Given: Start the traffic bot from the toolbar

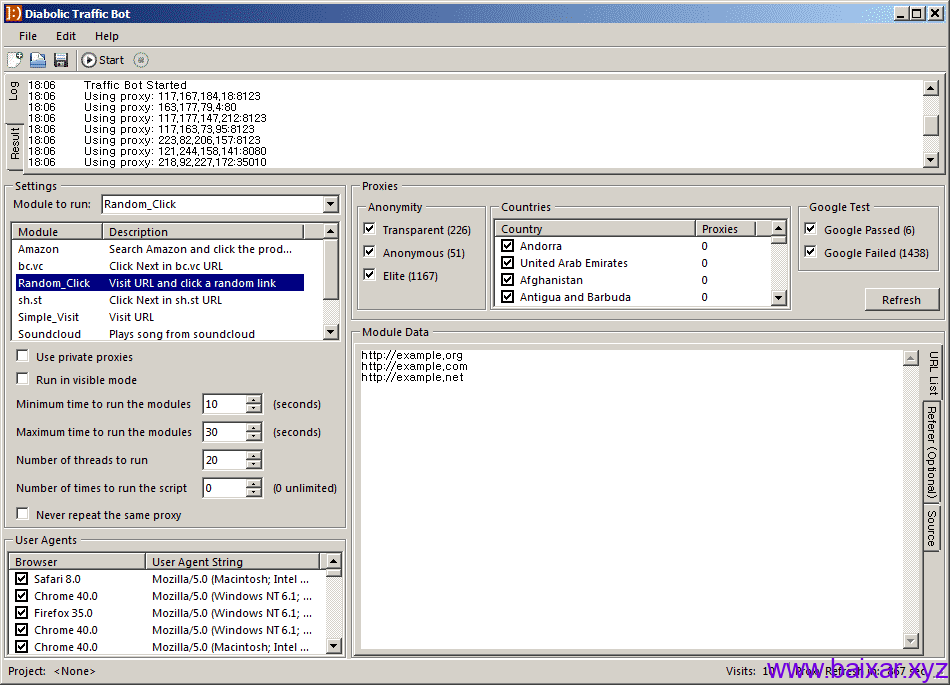Looking at the screenshot, I should (x=99, y=59).
